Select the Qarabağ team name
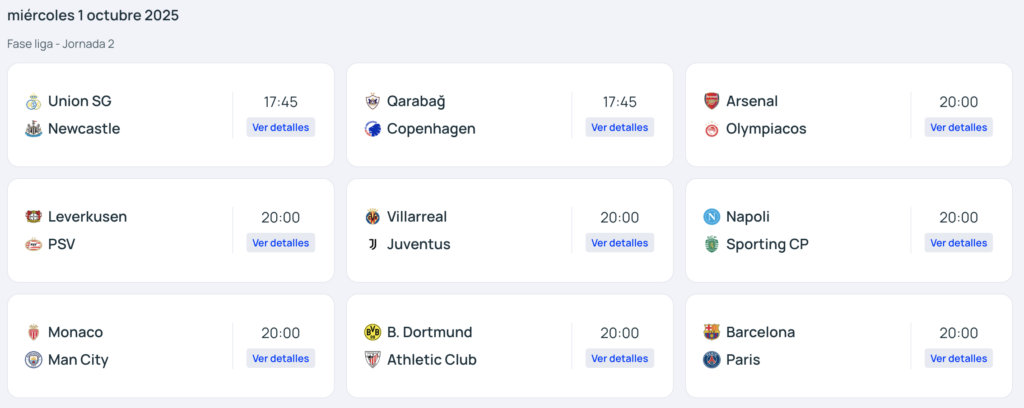 416,101
